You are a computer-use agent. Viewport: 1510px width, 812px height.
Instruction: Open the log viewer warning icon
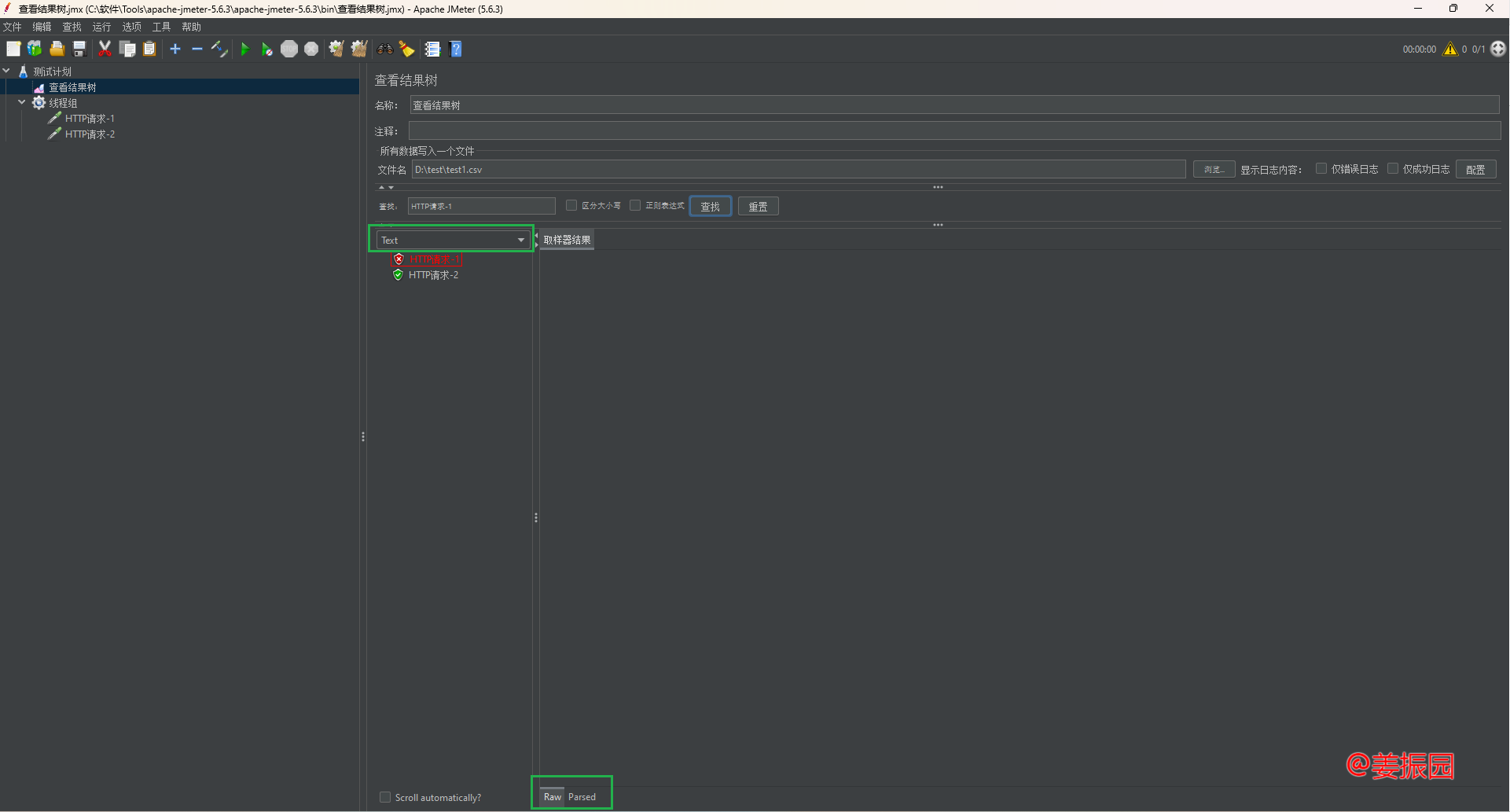1450,49
